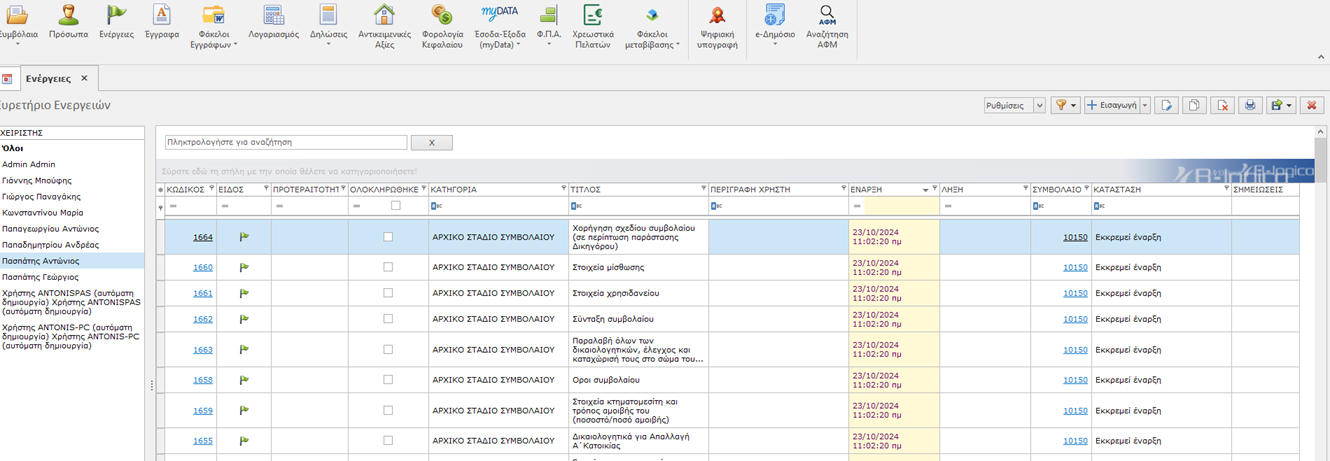Open action code 1662 link
The image size is (1330, 461).
tap(203, 319)
